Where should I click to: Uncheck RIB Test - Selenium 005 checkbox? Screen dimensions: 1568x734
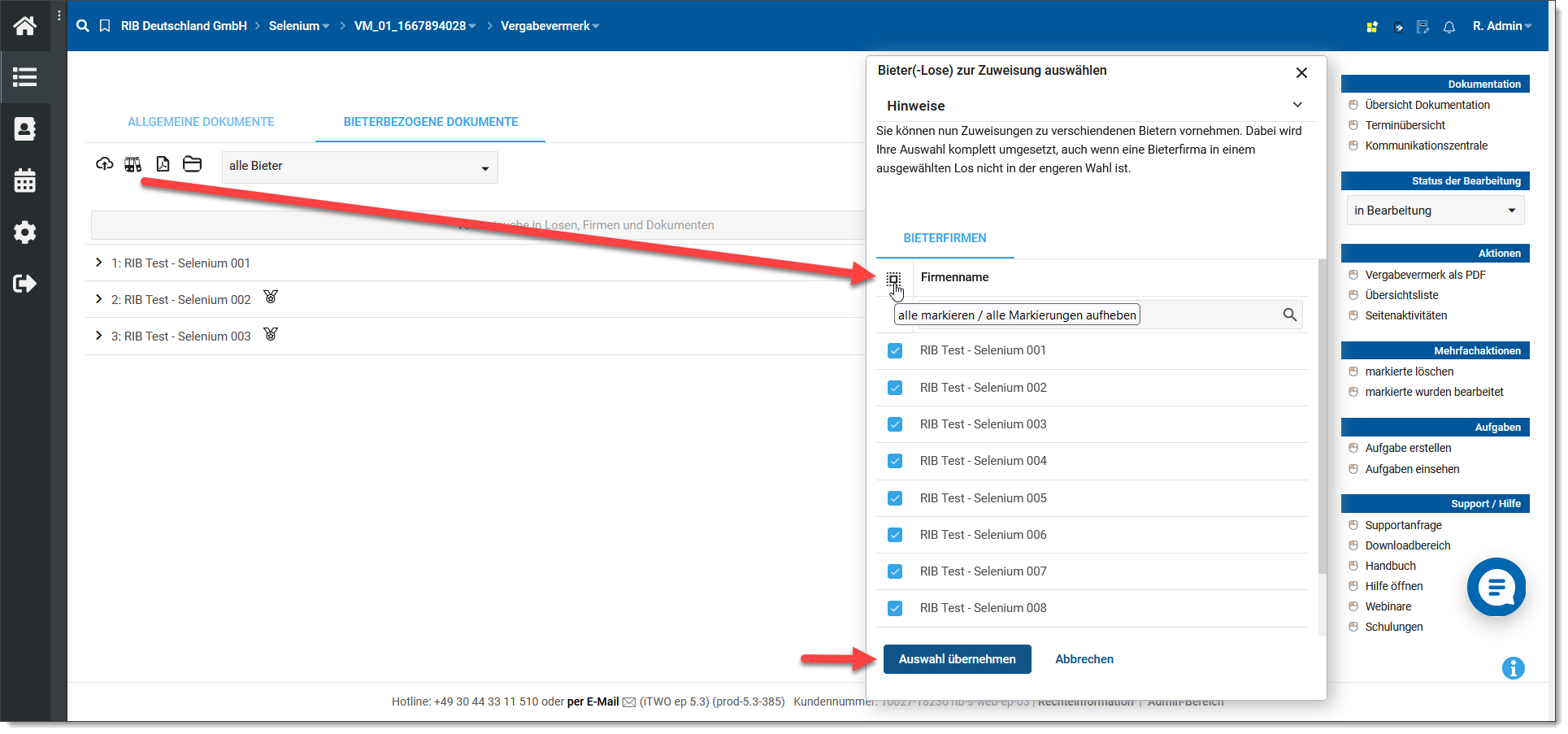895,498
